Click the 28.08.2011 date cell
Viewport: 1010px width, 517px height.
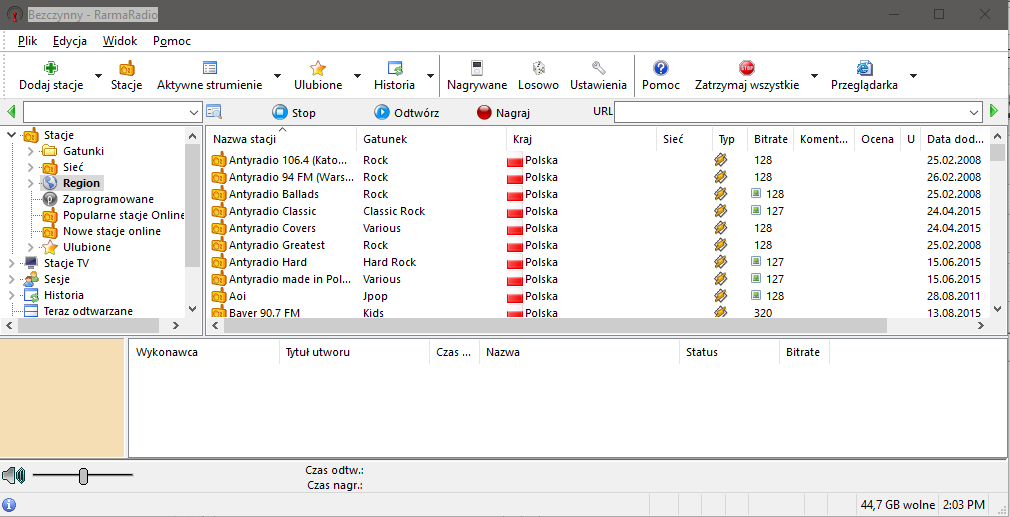[955, 296]
